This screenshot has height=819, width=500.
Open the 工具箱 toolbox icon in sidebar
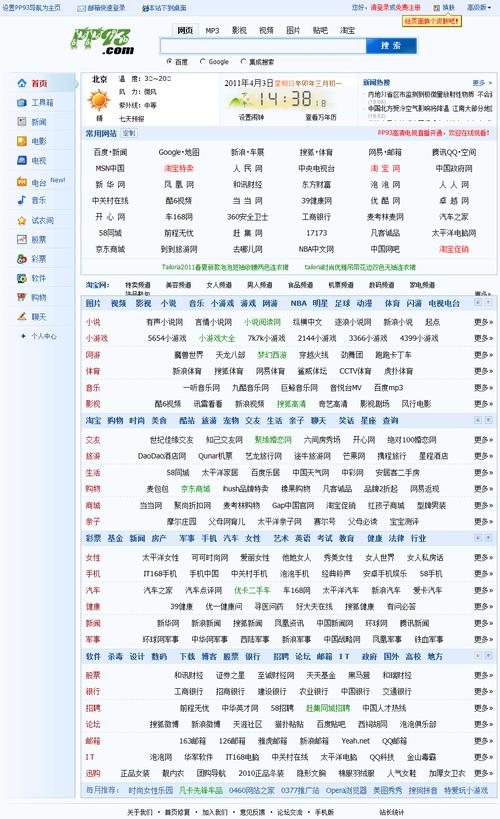coord(22,102)
